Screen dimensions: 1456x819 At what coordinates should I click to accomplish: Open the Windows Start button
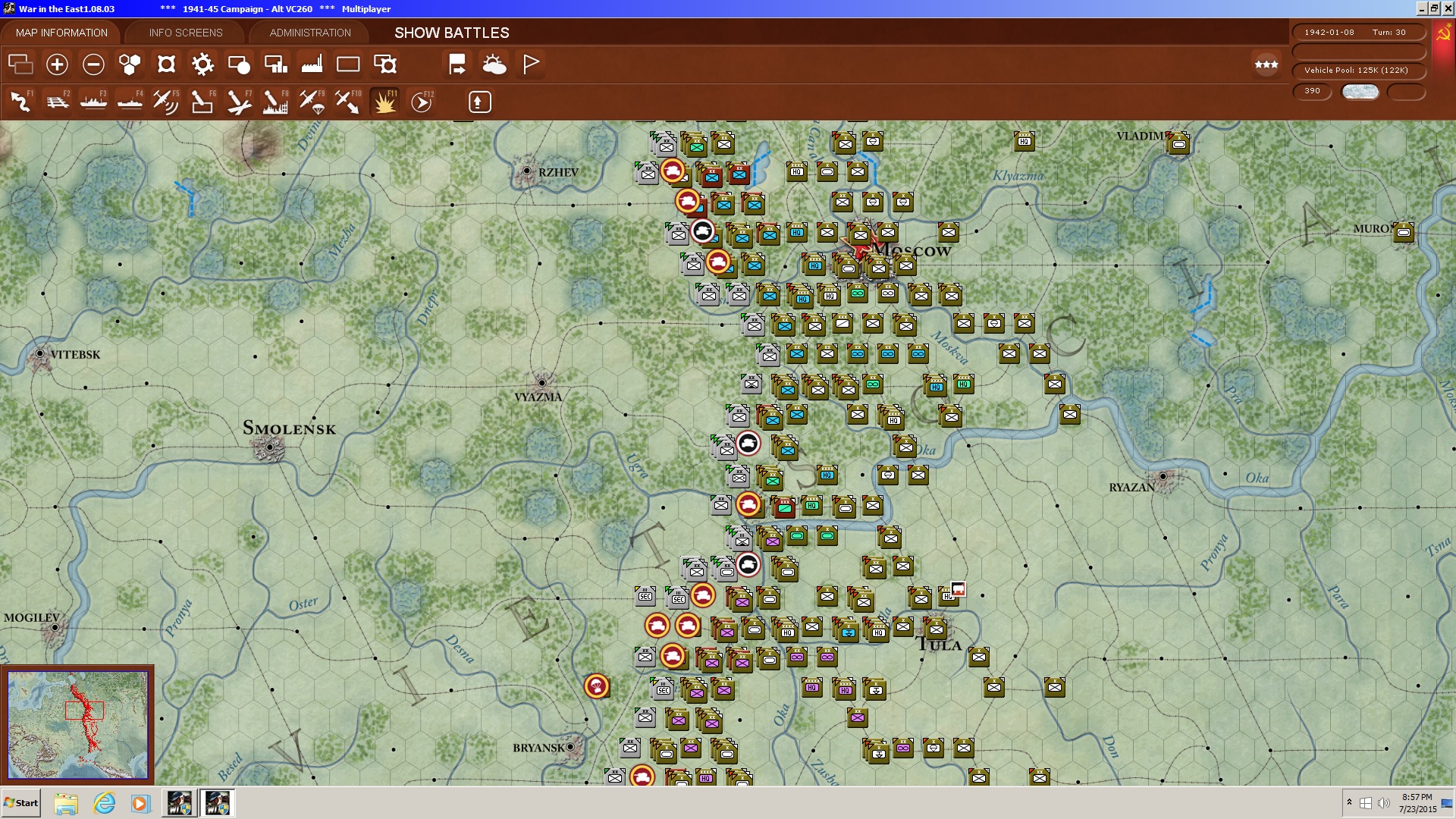(x=21, y=803)
